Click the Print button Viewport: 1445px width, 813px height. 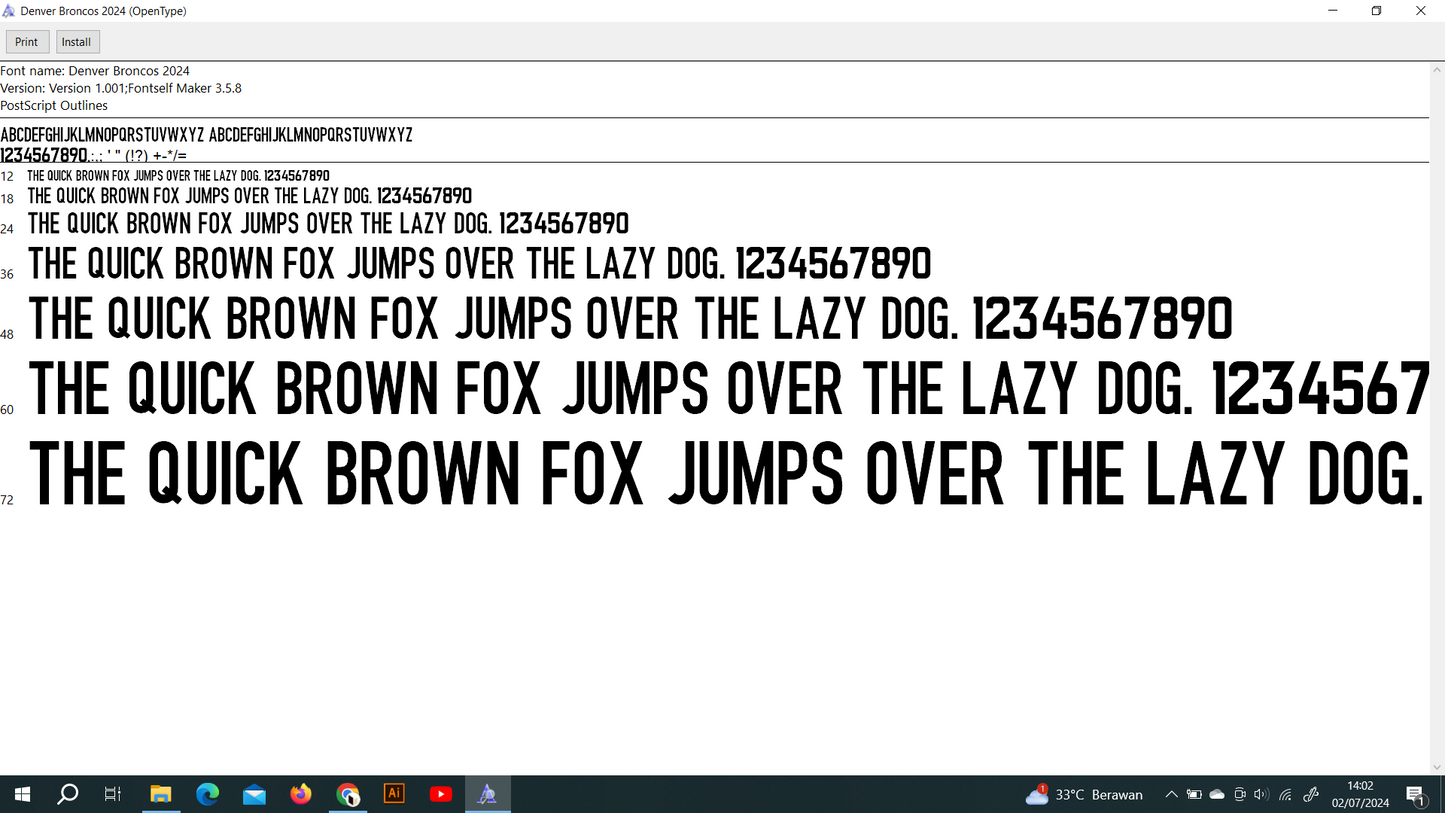27,42
